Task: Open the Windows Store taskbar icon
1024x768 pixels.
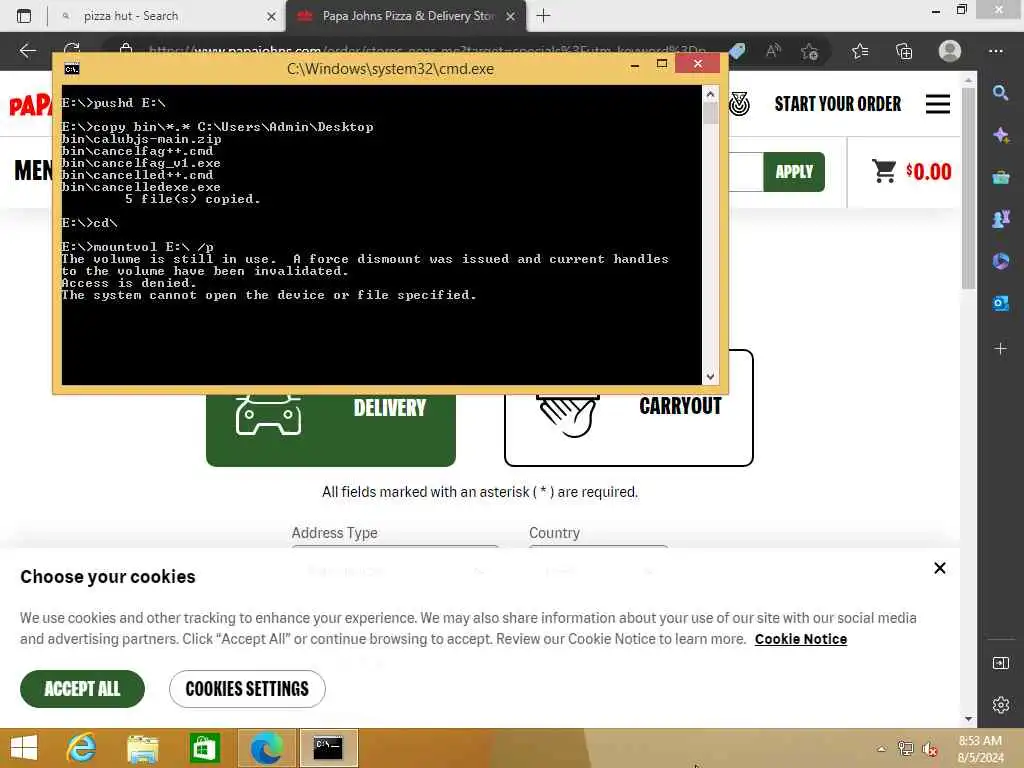Action: (204, 748)
